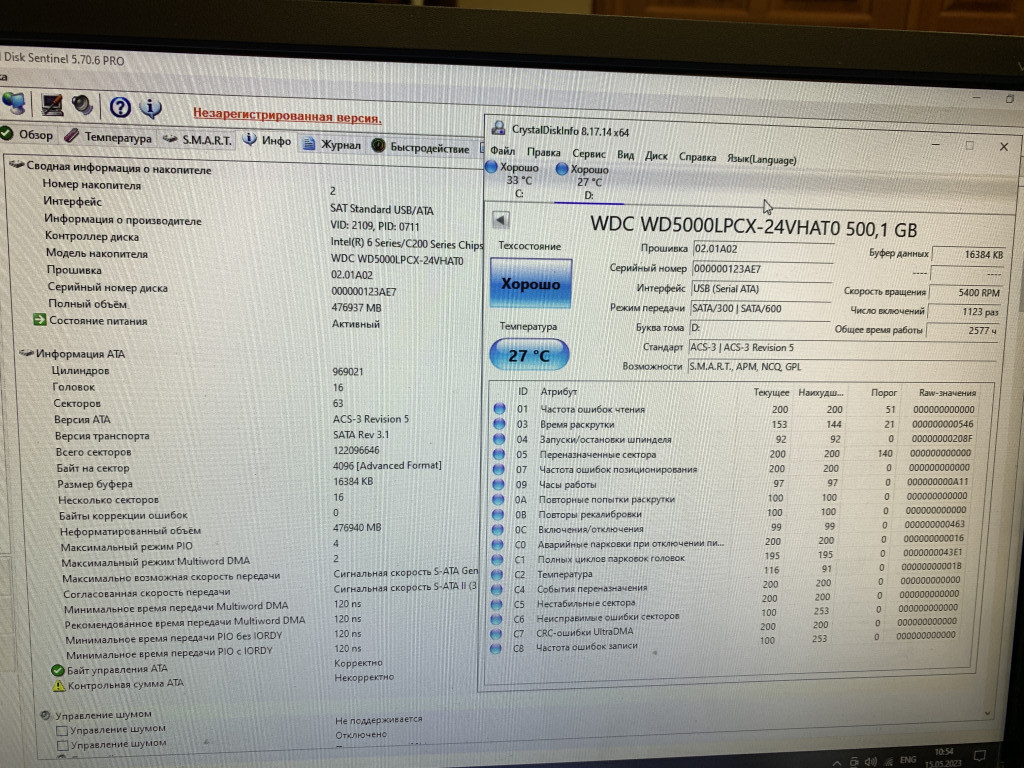Open the Язык(Language) menu
1024x768 pixels.
(761, 159)
